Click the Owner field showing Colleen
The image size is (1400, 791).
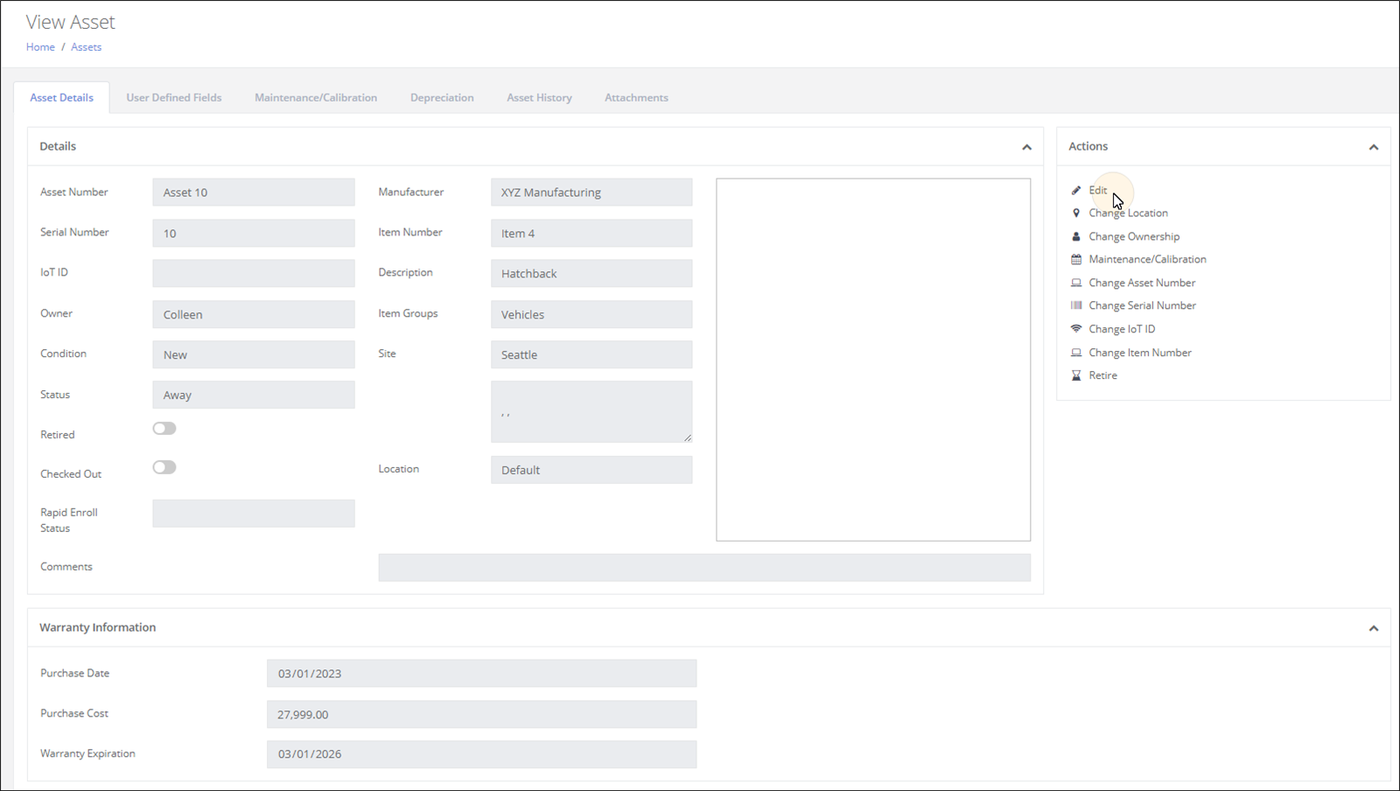[x=254, y=314]
